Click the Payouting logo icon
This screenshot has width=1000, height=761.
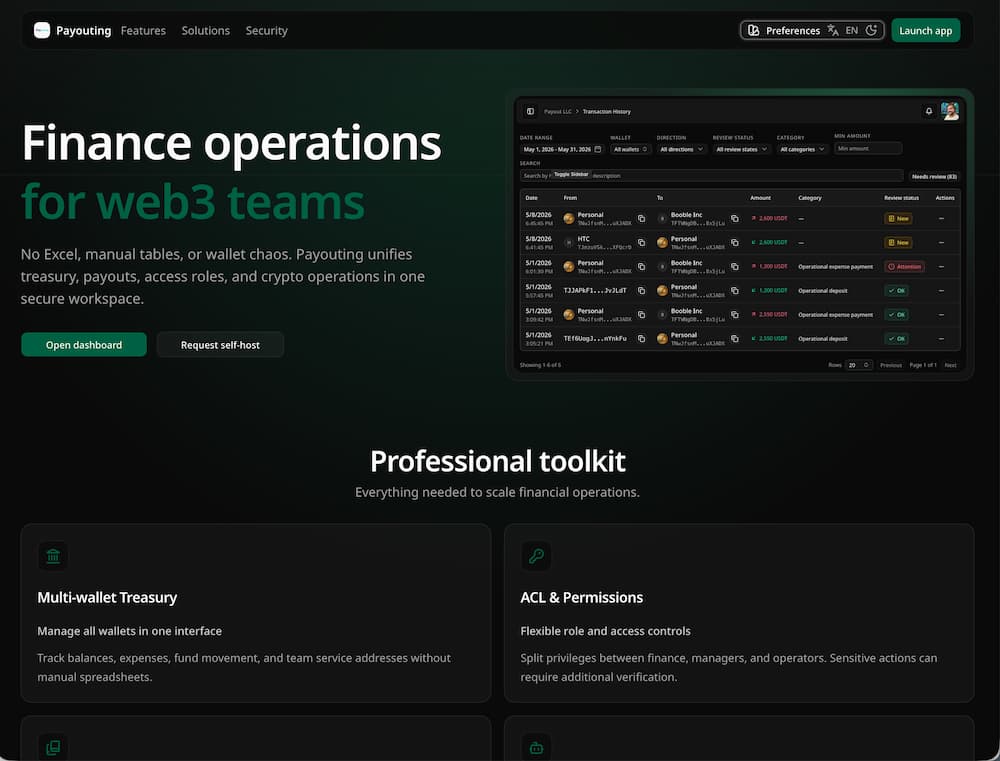tap(42, 30)
